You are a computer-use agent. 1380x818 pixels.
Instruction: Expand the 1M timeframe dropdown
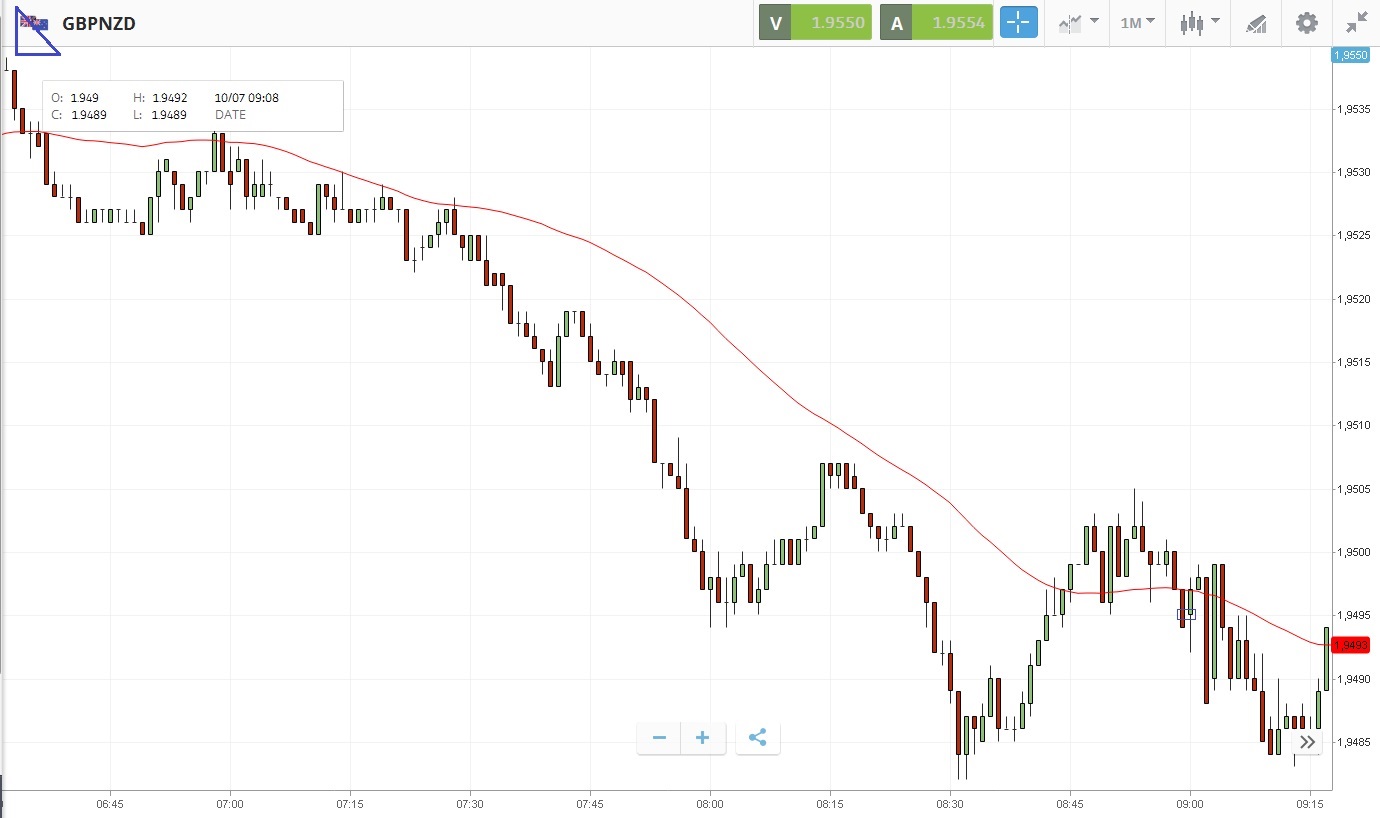[x=1137, y=23]
